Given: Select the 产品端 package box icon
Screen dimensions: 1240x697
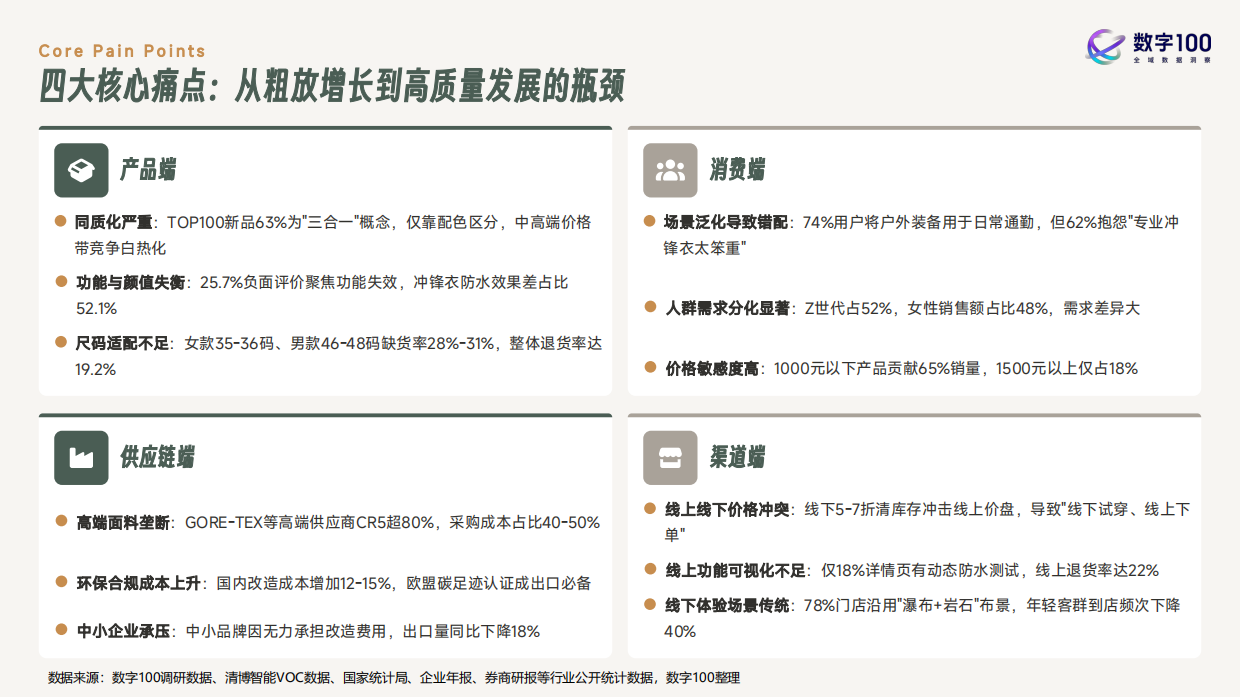Looking at the screenshot, I should click(81, 170).
